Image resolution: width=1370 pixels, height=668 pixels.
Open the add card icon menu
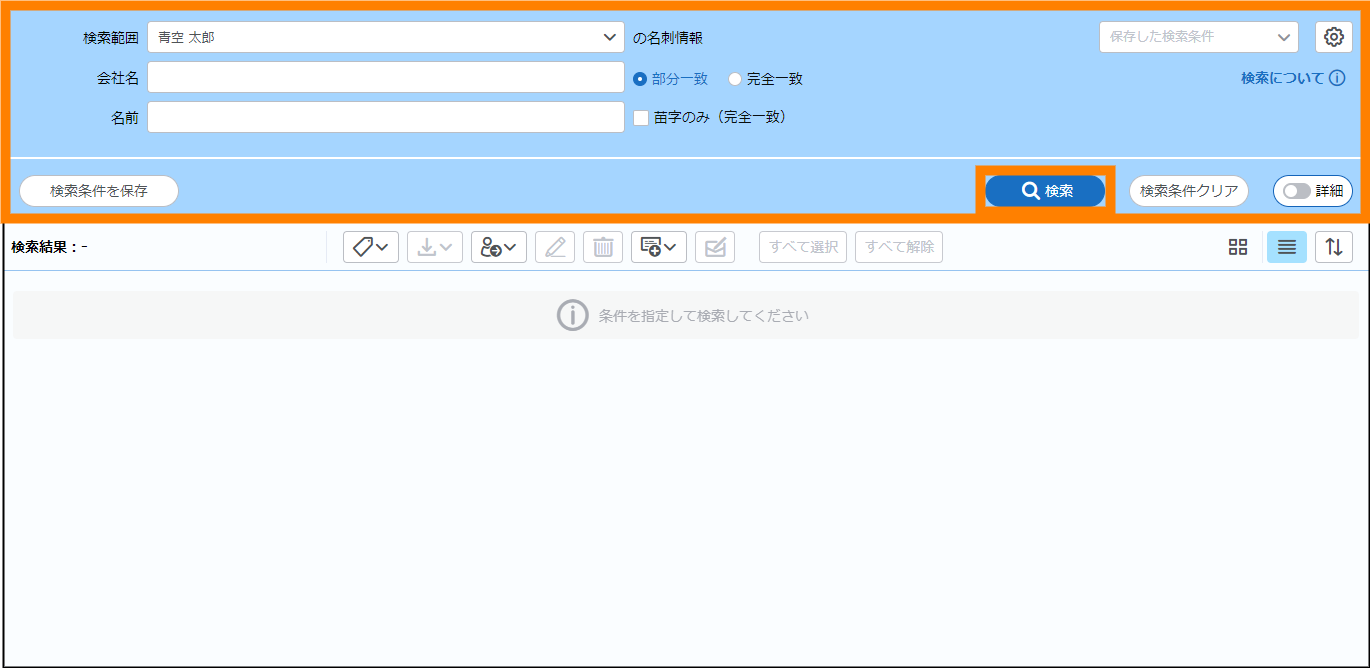[x=658, y=247]
